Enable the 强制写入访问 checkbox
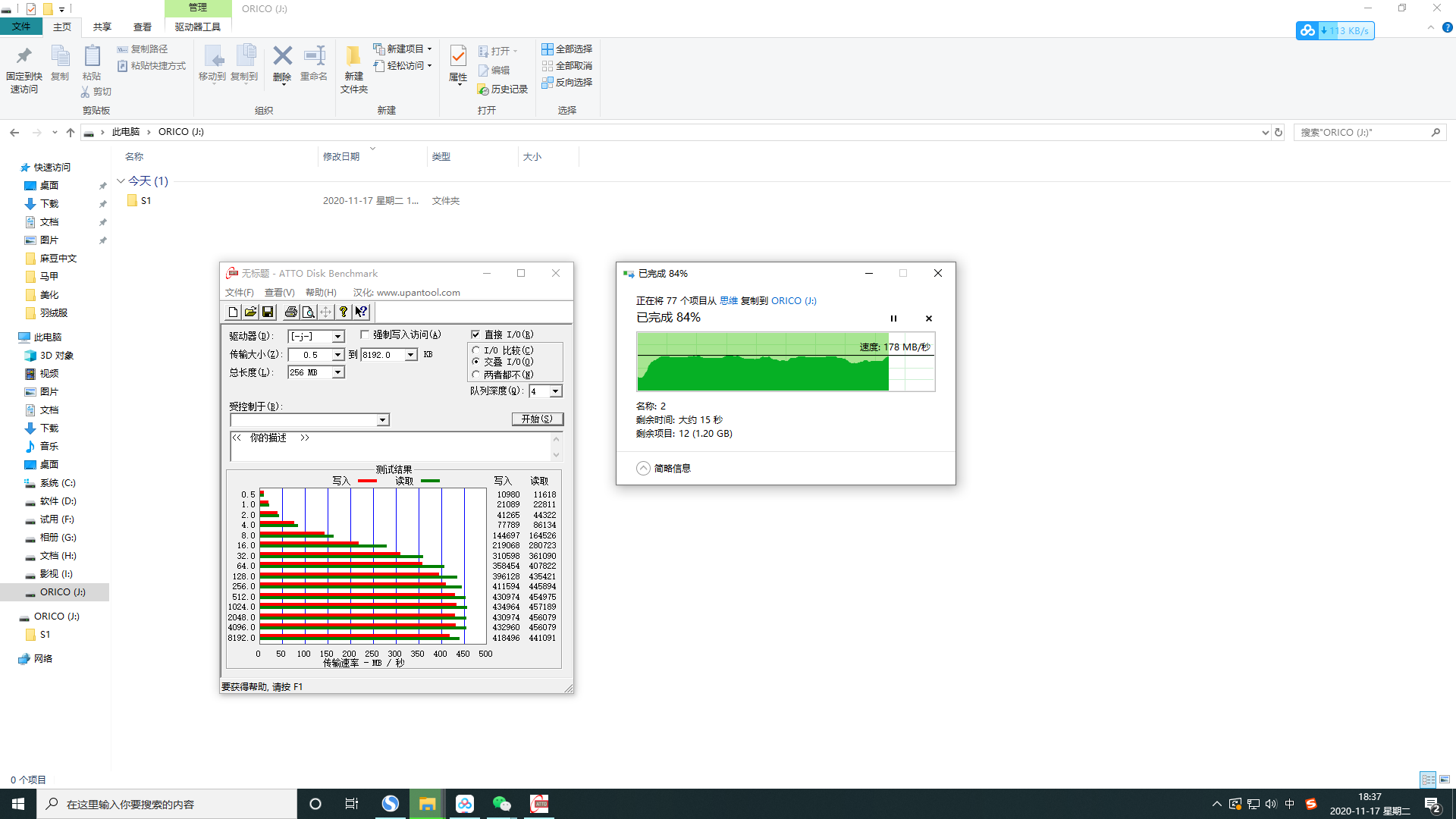This screenshot has height=819, width=1456. click(365, 334)
